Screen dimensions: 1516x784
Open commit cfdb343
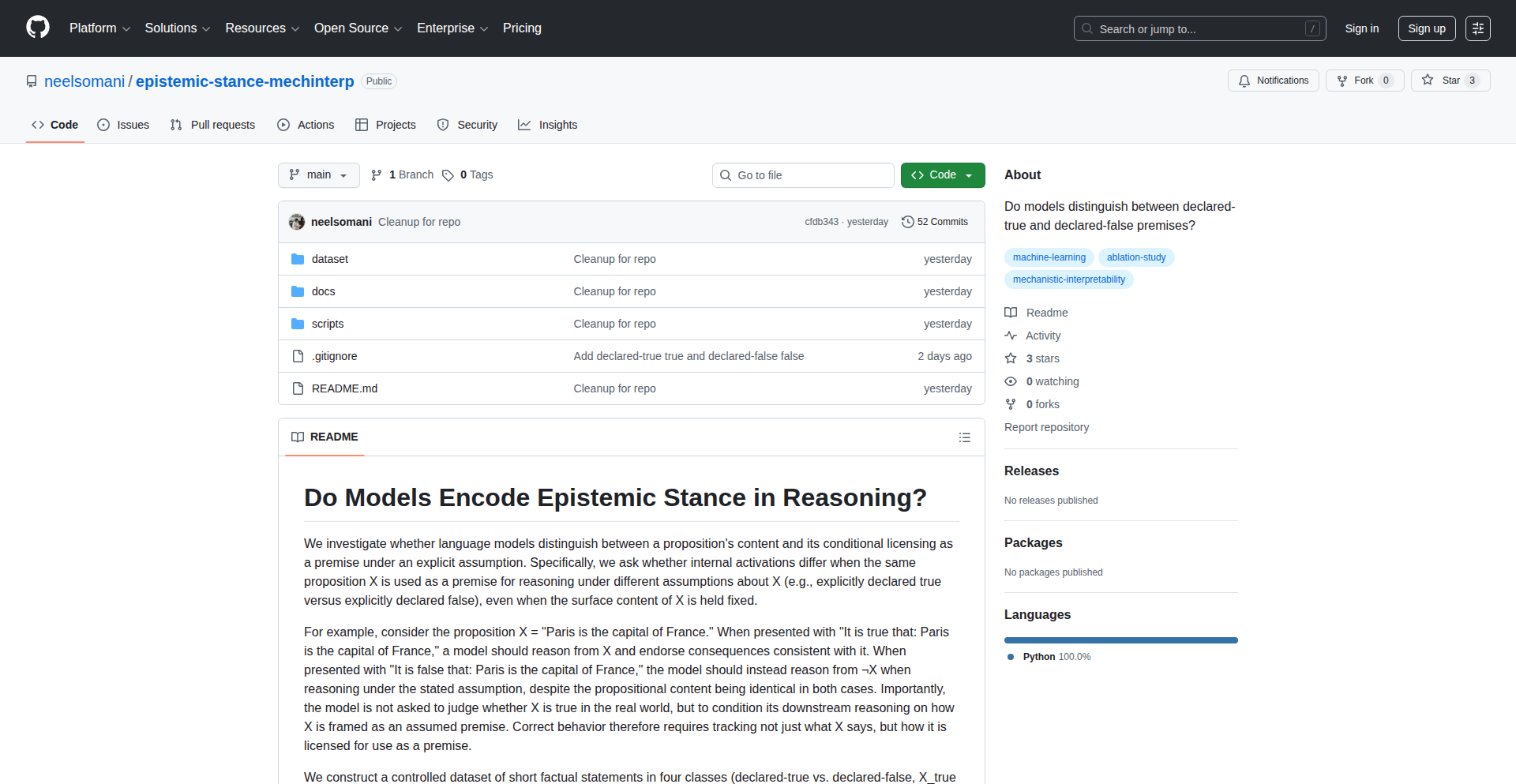(x=822, y=222)
